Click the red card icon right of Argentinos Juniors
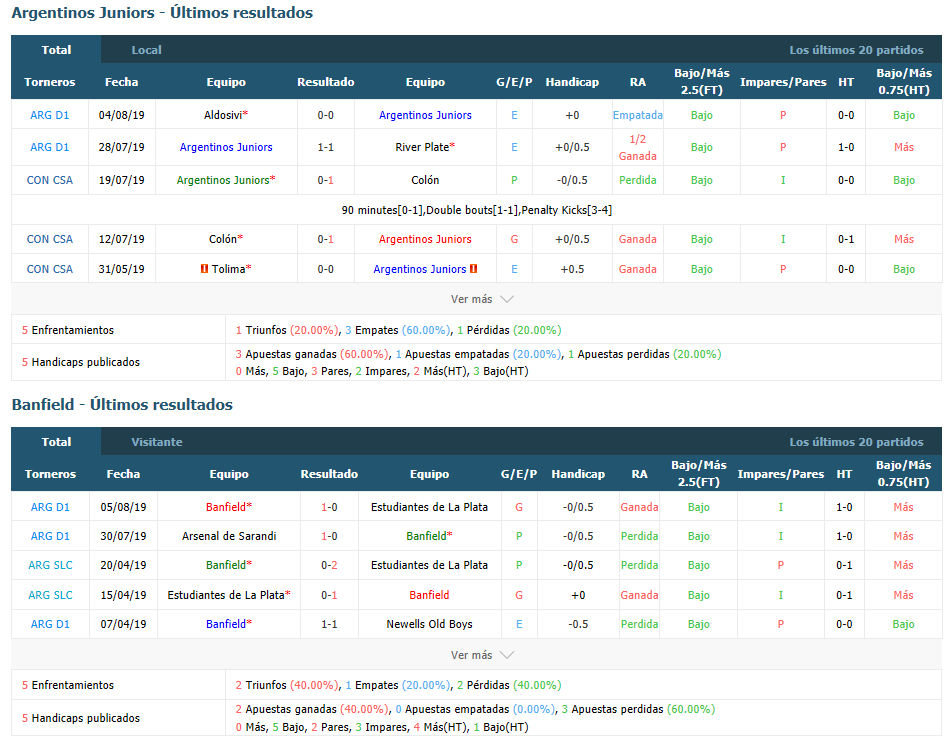This screenshot has height=743, width=950. (473, 268)
